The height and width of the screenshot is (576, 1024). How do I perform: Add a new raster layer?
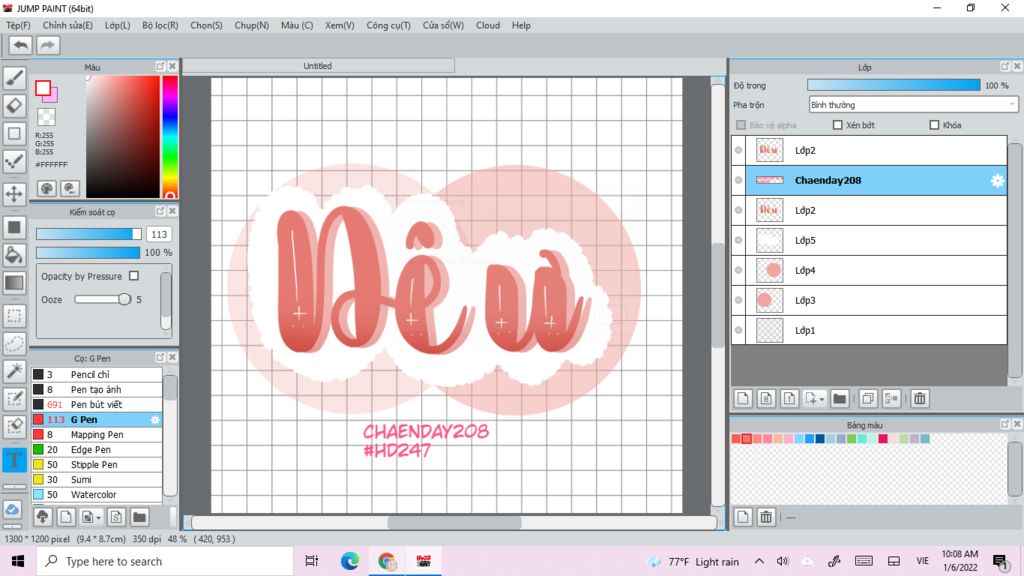coord(743,398)
